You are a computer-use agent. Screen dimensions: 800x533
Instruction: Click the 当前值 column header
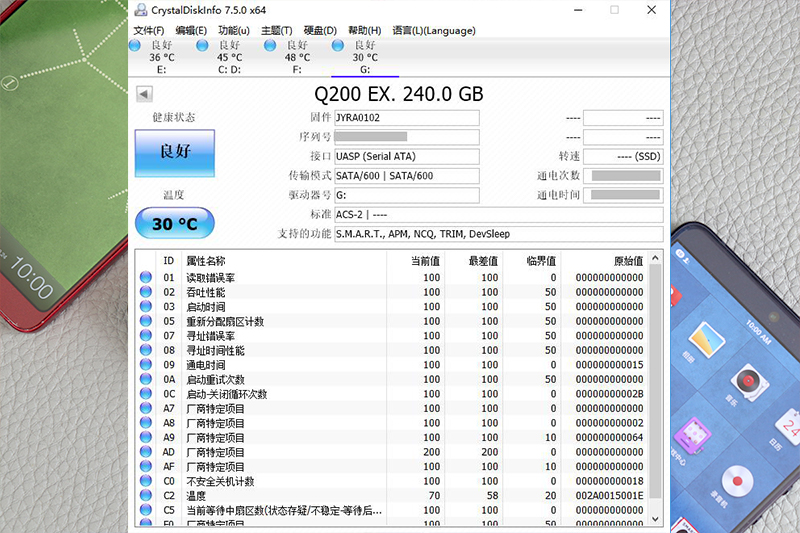coord(426,261)
